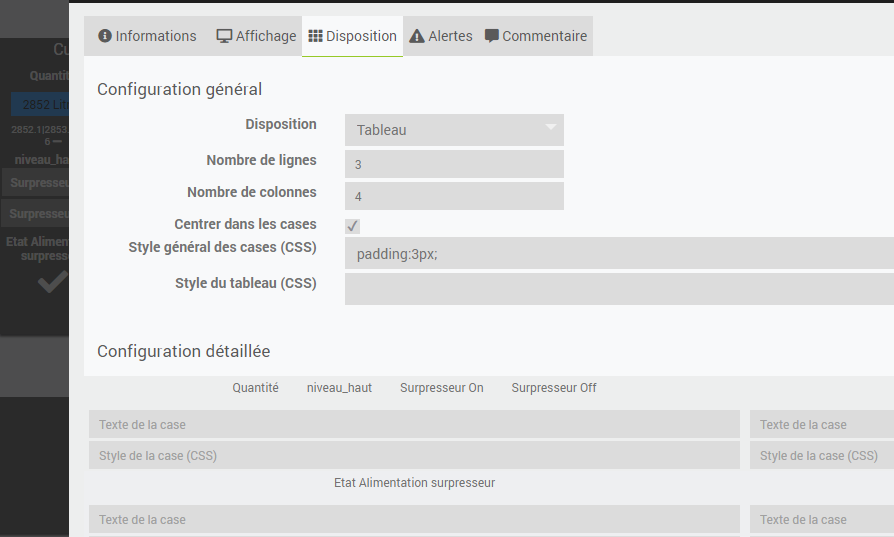Viewport: 894px width, 537px height.
Task: Click the Configuration détaillée heading
Action: 184,351
